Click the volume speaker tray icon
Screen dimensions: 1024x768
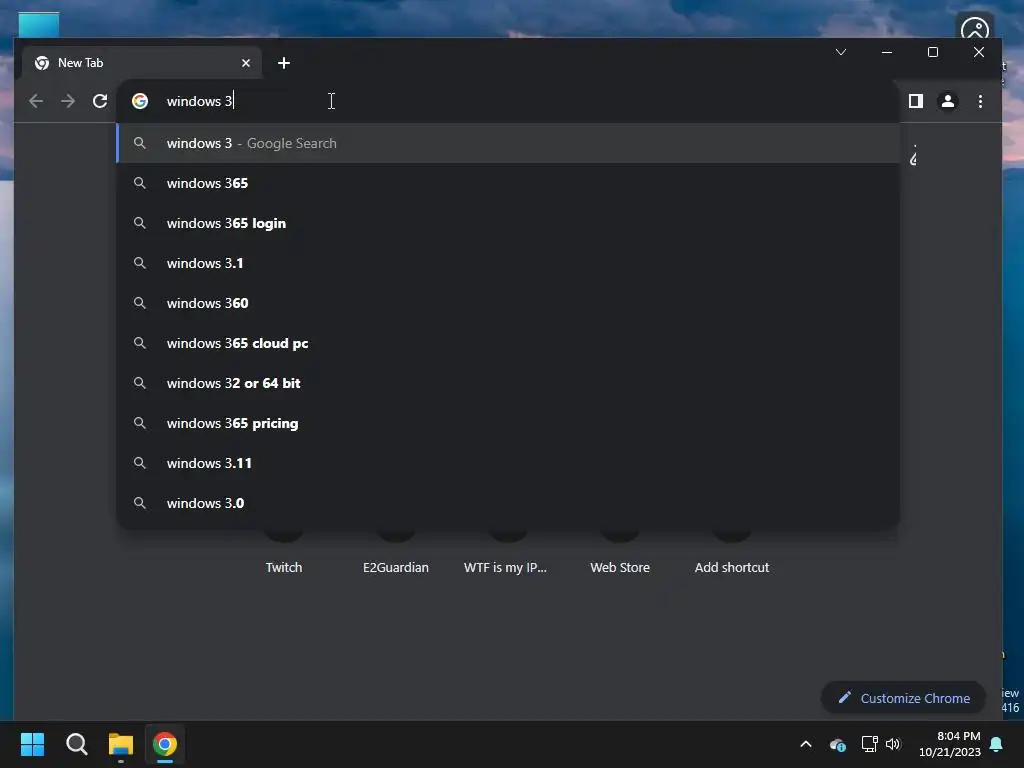[x=893, y=744]
